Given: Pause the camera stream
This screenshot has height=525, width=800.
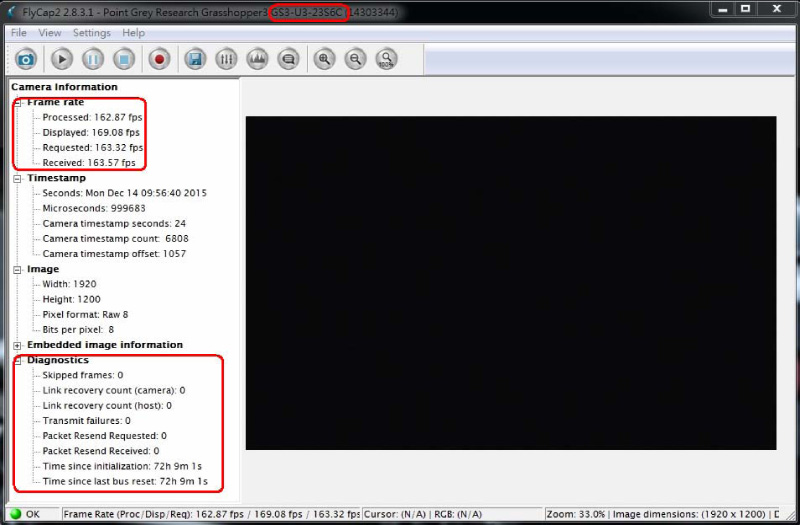Looking at the screenshot, I should (92, 59).
